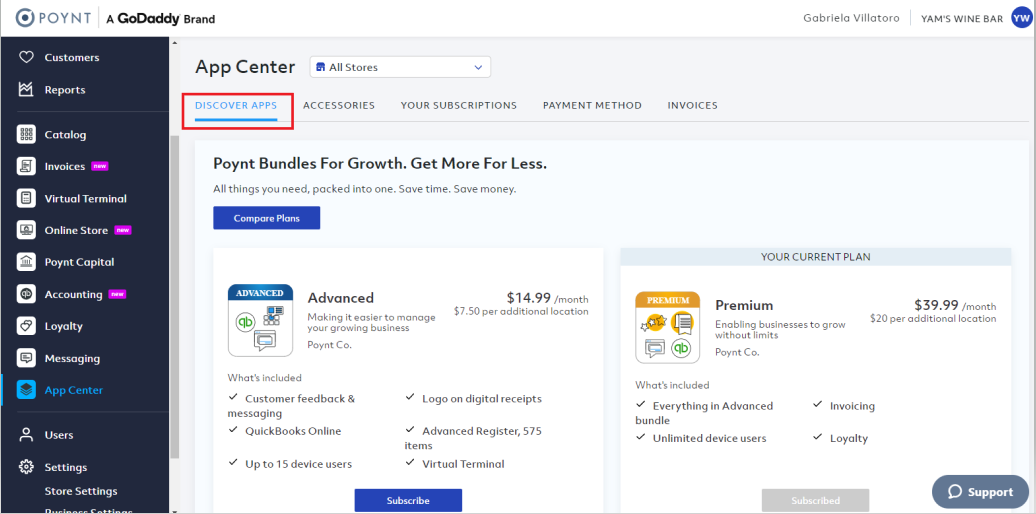Open Reports chart icon in sidebar
This screenshot has width=1036, height=514.
point(26,89)
